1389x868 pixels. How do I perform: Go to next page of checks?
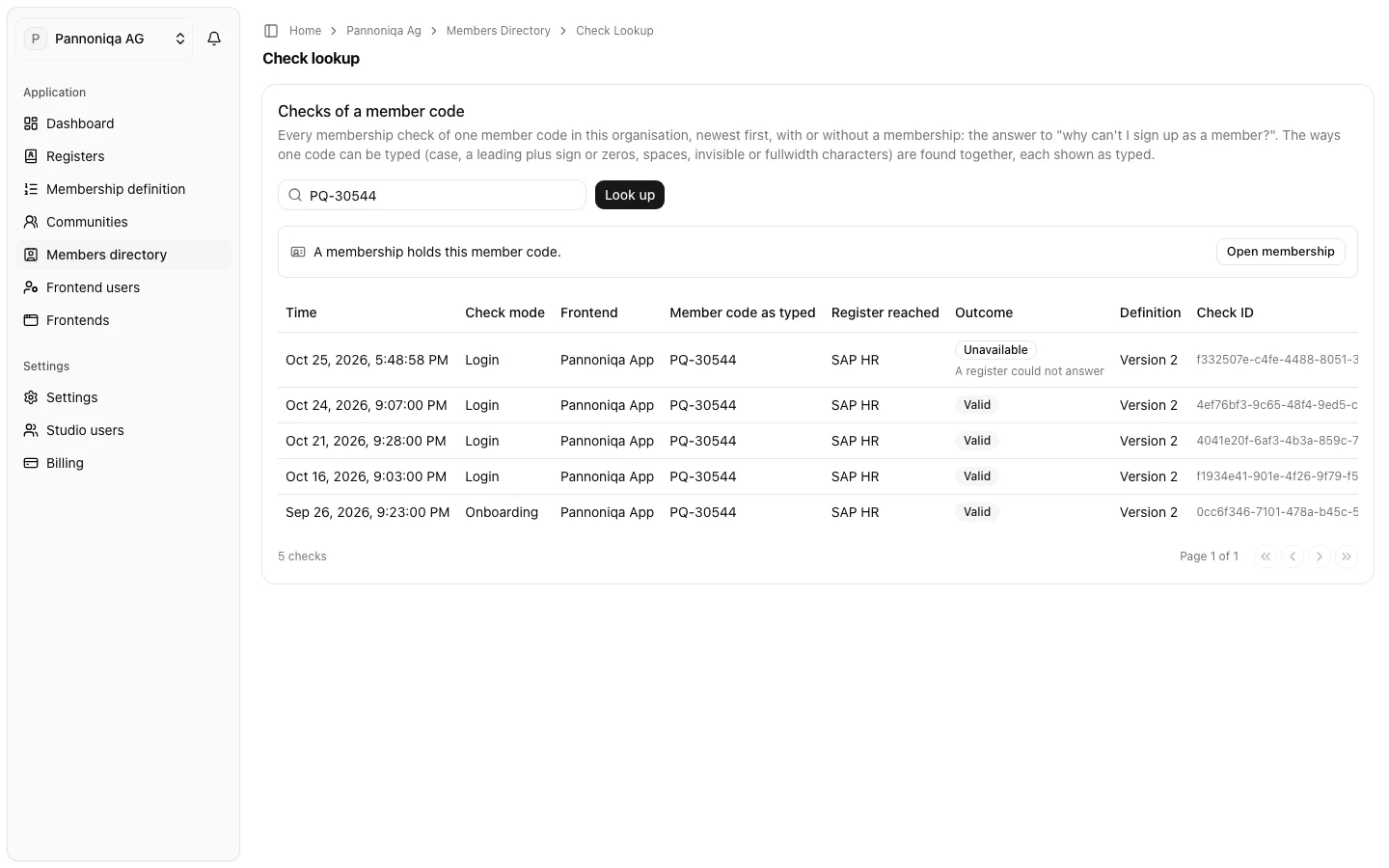[1320, 556]
